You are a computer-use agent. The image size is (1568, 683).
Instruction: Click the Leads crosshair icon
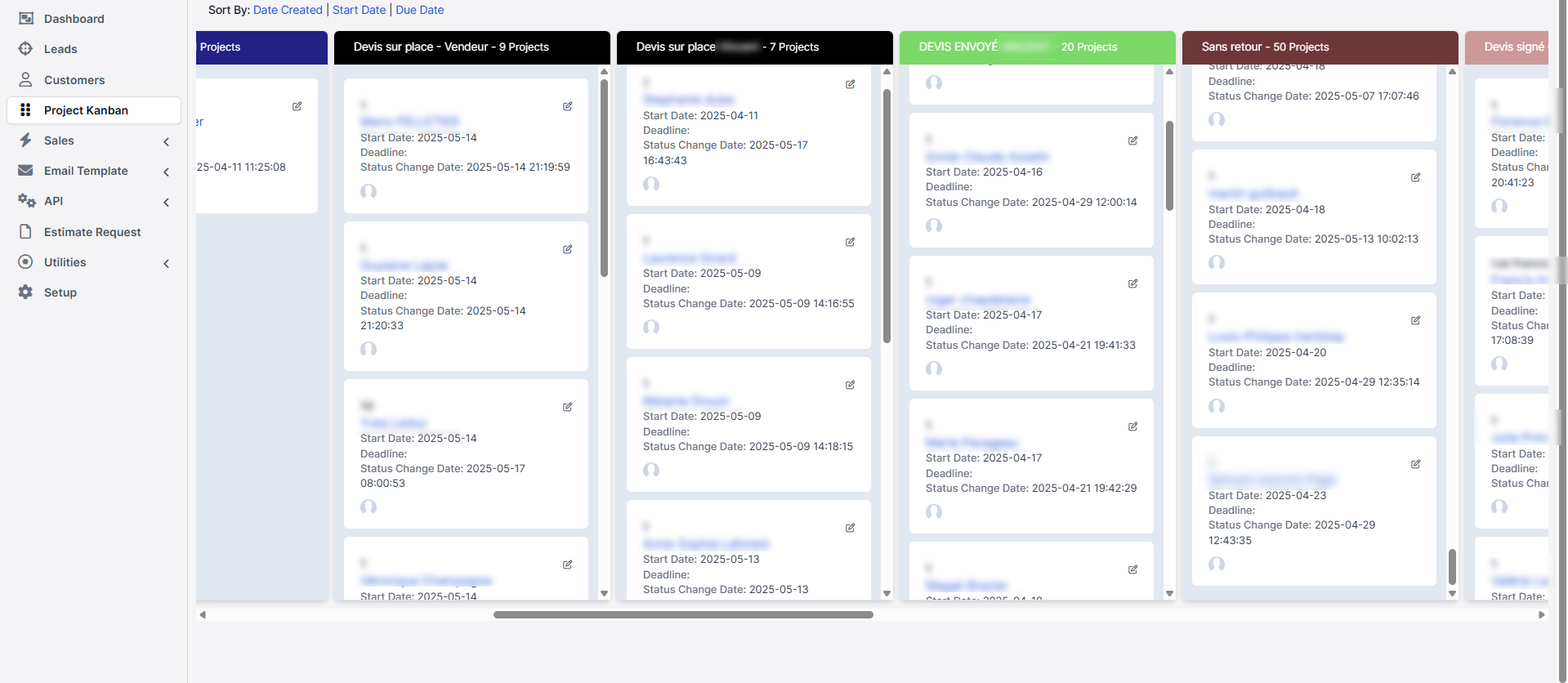26,48
